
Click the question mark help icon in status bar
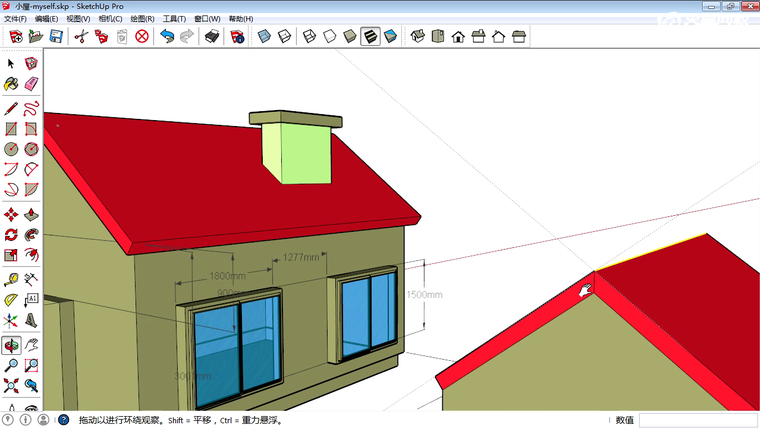(x=63, y=420)
